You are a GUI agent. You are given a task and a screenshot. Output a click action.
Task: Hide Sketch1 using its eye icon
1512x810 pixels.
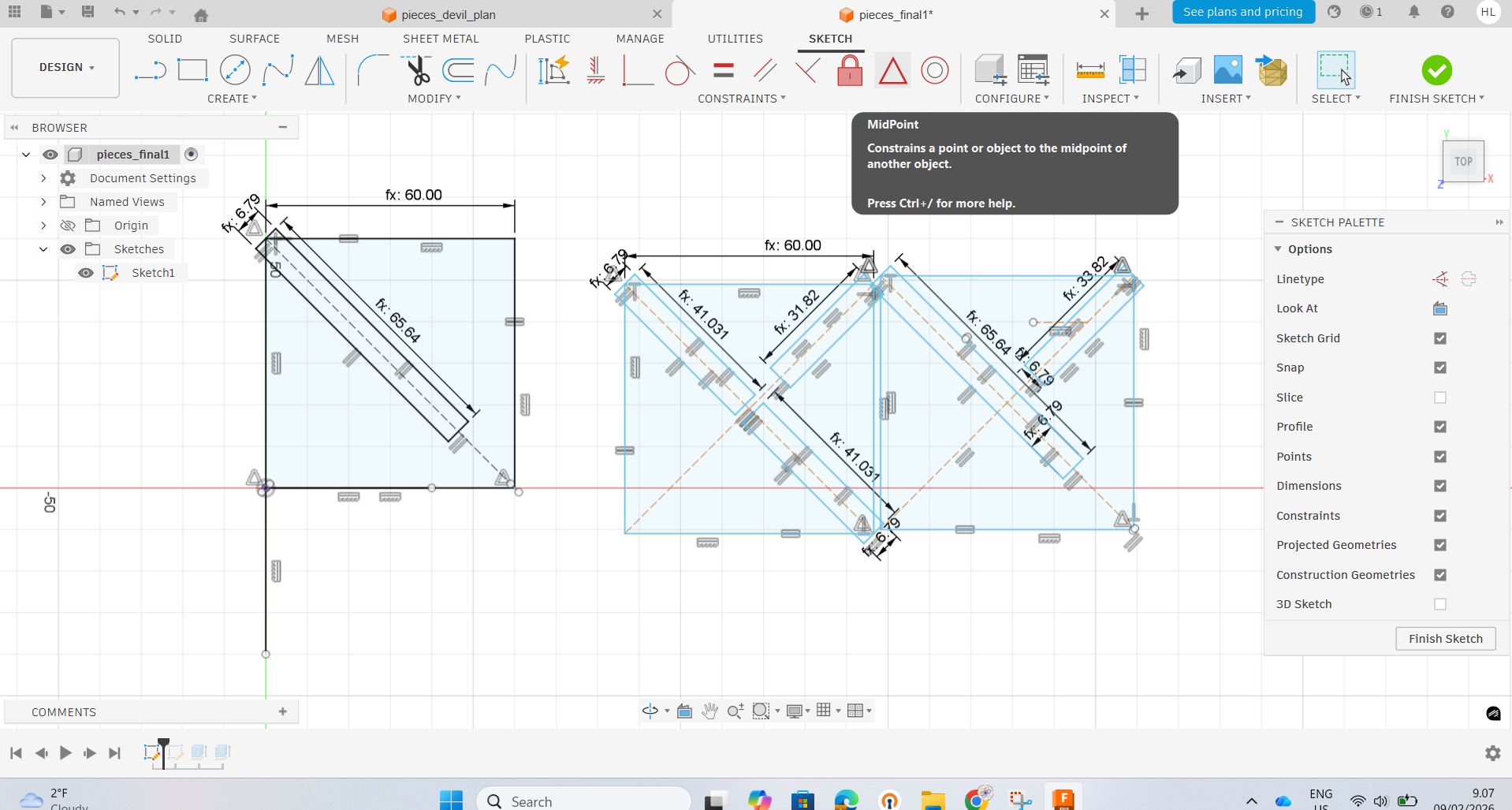click(86, 273)
